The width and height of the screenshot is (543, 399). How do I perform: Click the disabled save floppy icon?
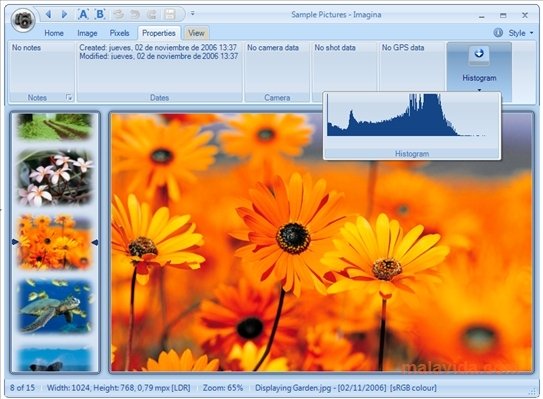[x=170, y=14]
